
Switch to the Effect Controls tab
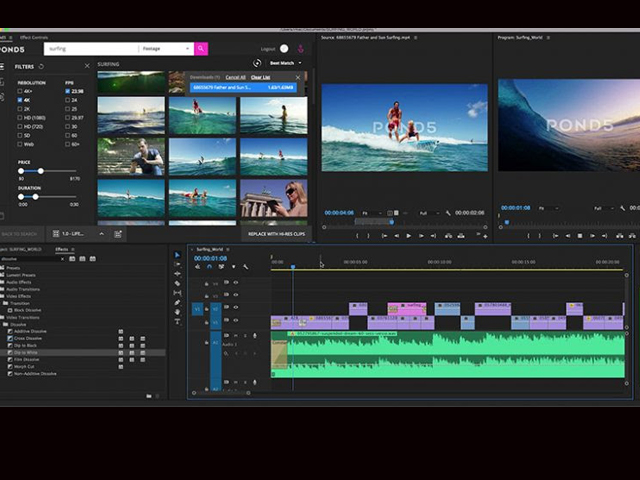click(34, 38)
